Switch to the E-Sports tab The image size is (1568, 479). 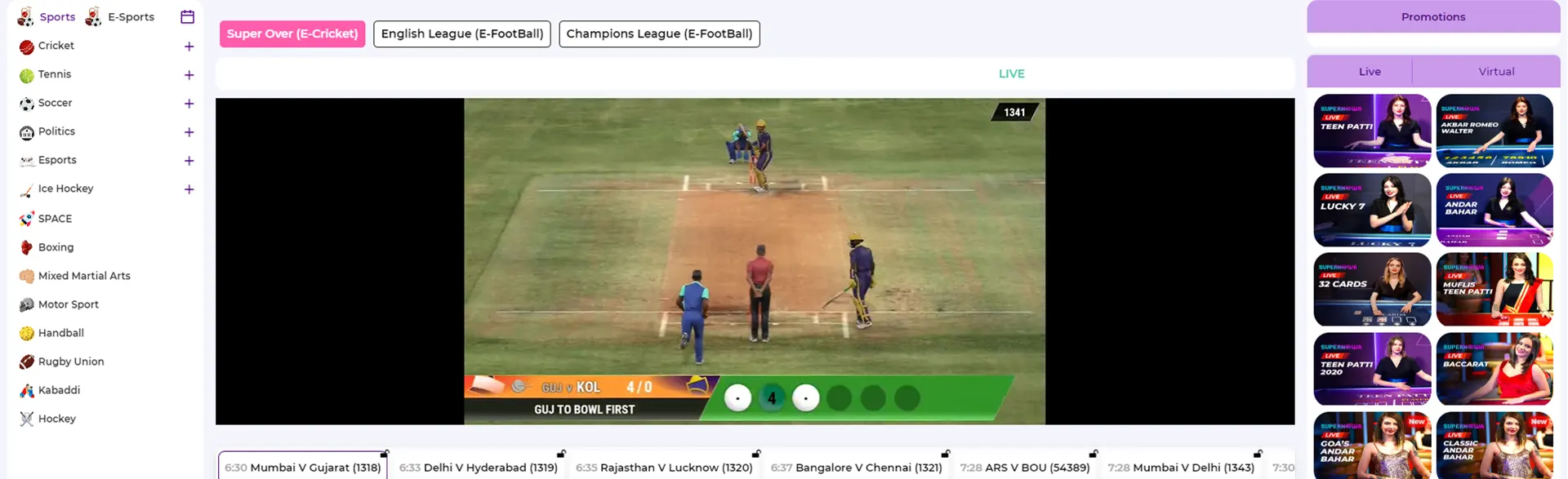click(121, 17)
